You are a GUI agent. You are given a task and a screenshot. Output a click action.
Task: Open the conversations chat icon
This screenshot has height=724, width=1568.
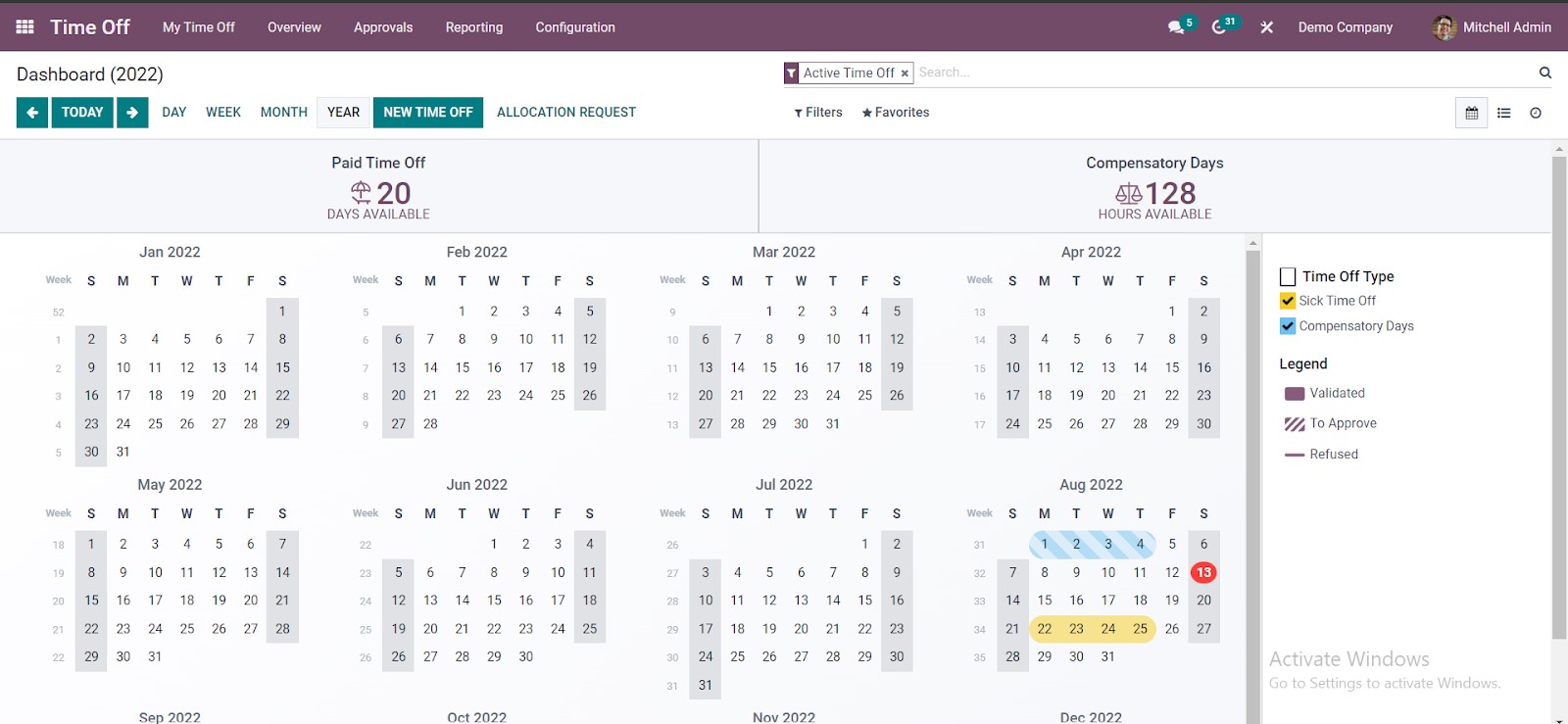coord(1176,27)
